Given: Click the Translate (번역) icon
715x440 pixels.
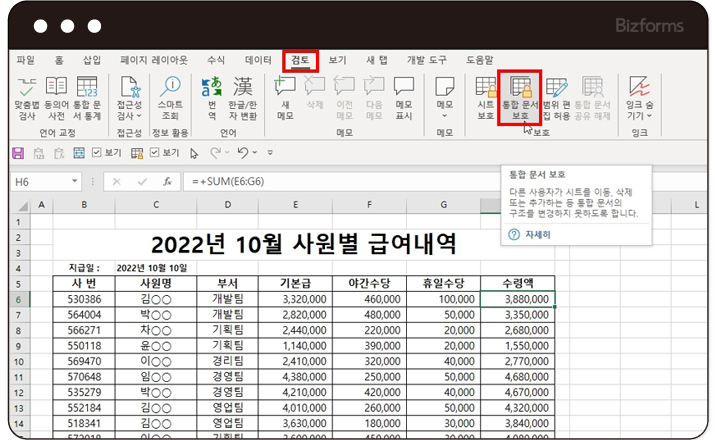Looking at the screenshot, I should point(212,97).
